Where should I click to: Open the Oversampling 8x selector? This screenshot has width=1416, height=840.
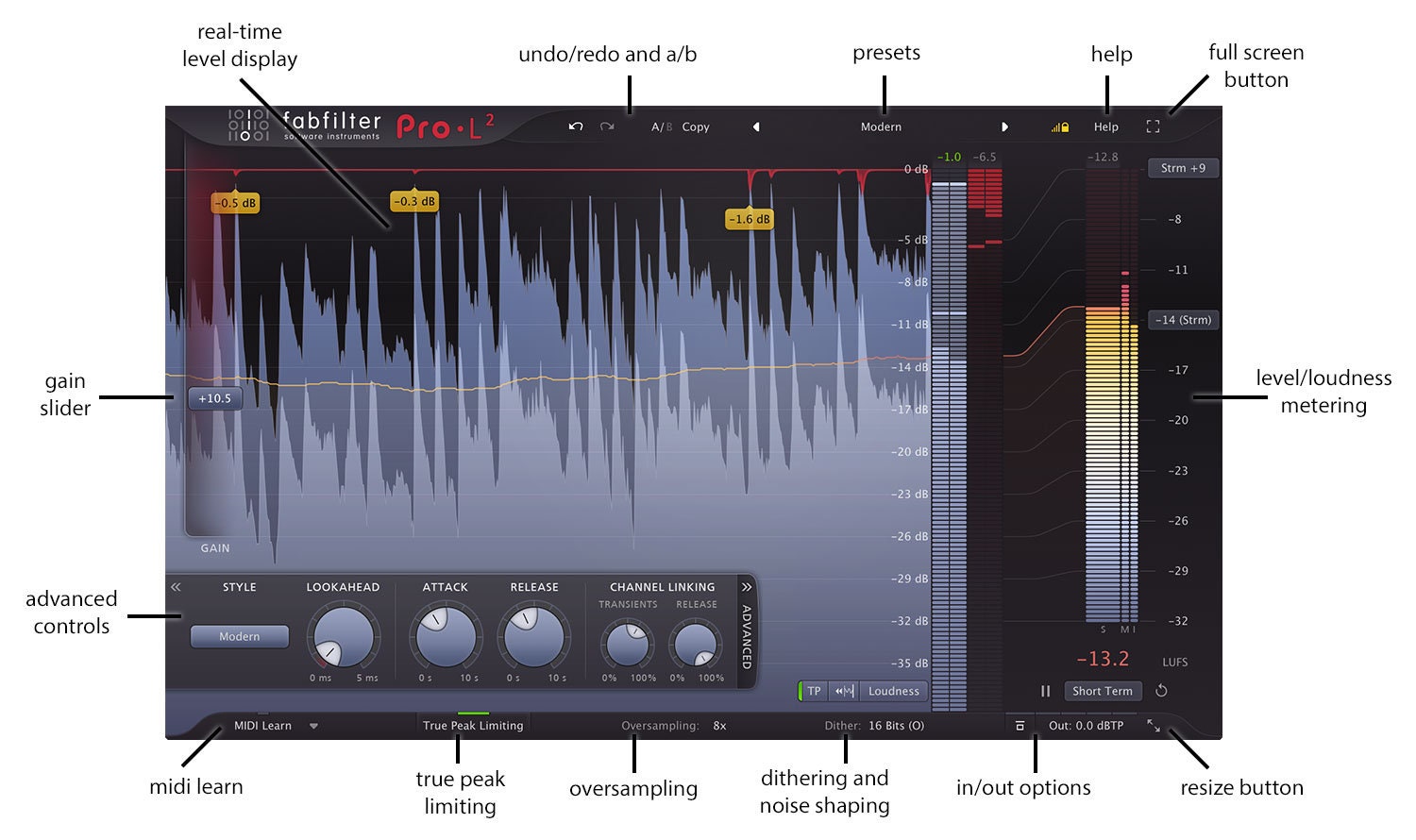[674, 726]
